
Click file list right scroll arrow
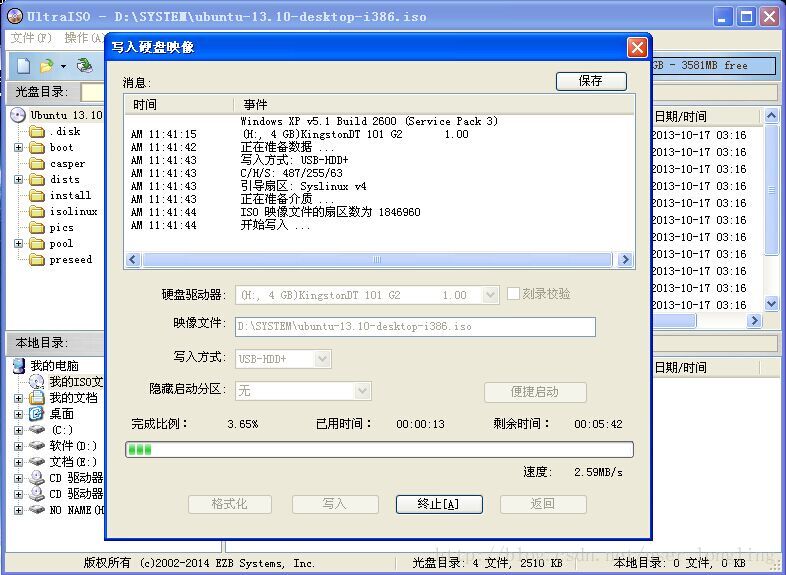754,321
